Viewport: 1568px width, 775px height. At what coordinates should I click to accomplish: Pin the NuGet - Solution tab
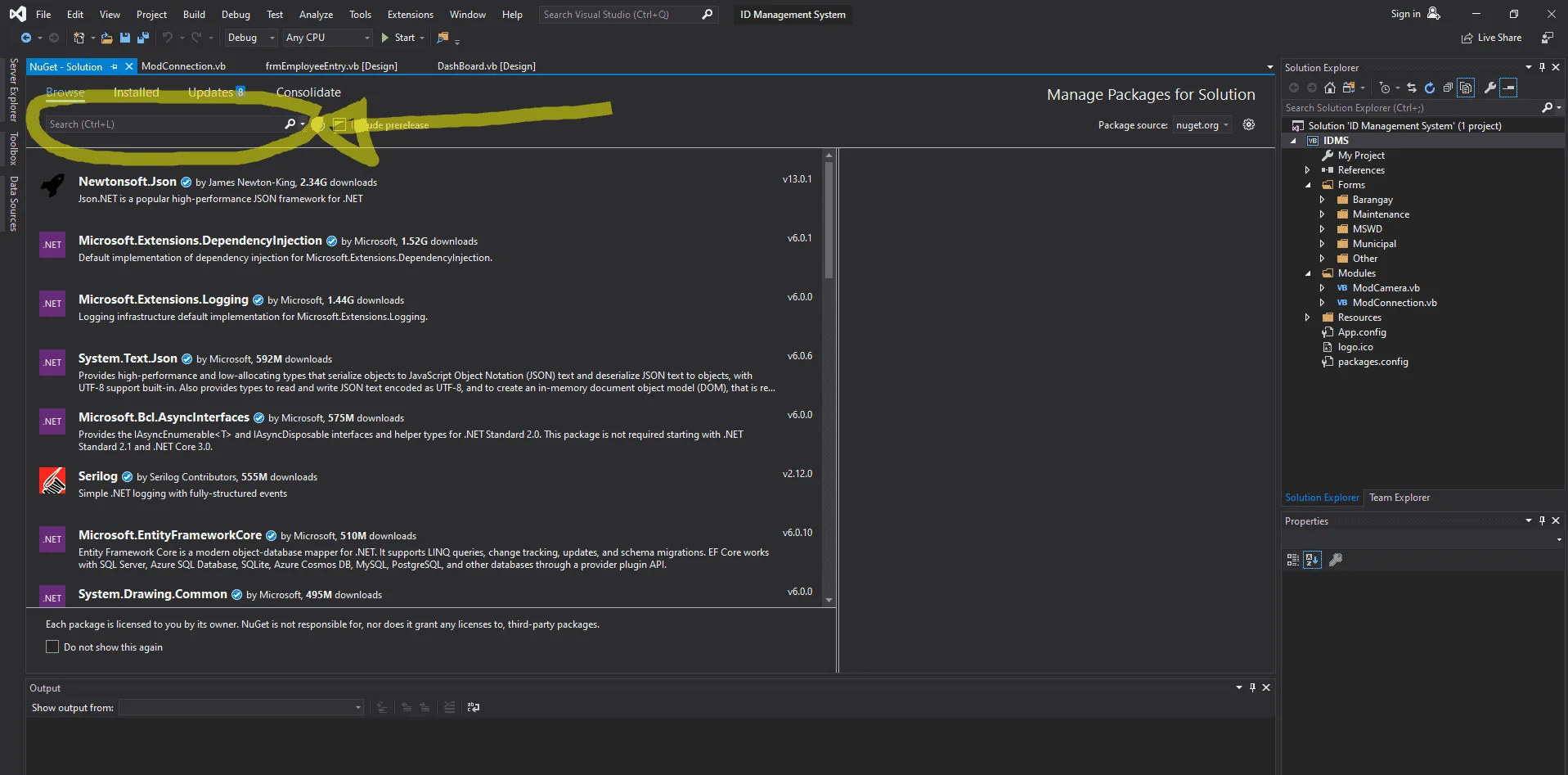pyautogui.click(x=115, y=66)
